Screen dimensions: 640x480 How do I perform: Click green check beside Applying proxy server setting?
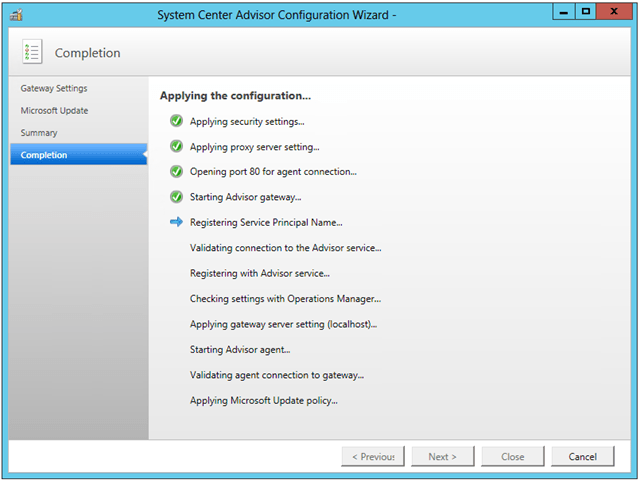point(176,146)
